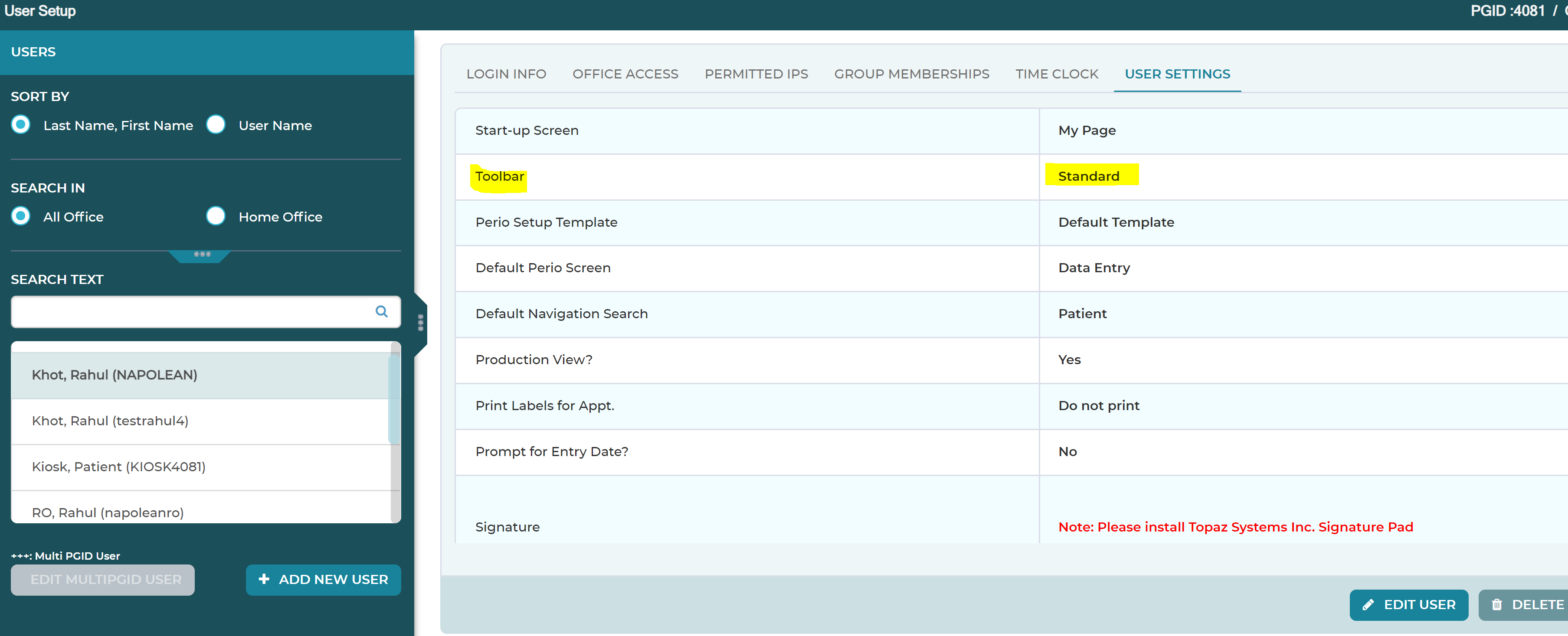Viewport: 1568px width, 636px height.
Task: Click the sidebar collapse handle dots
Action: pyautogui.click(x=421, y=323)
